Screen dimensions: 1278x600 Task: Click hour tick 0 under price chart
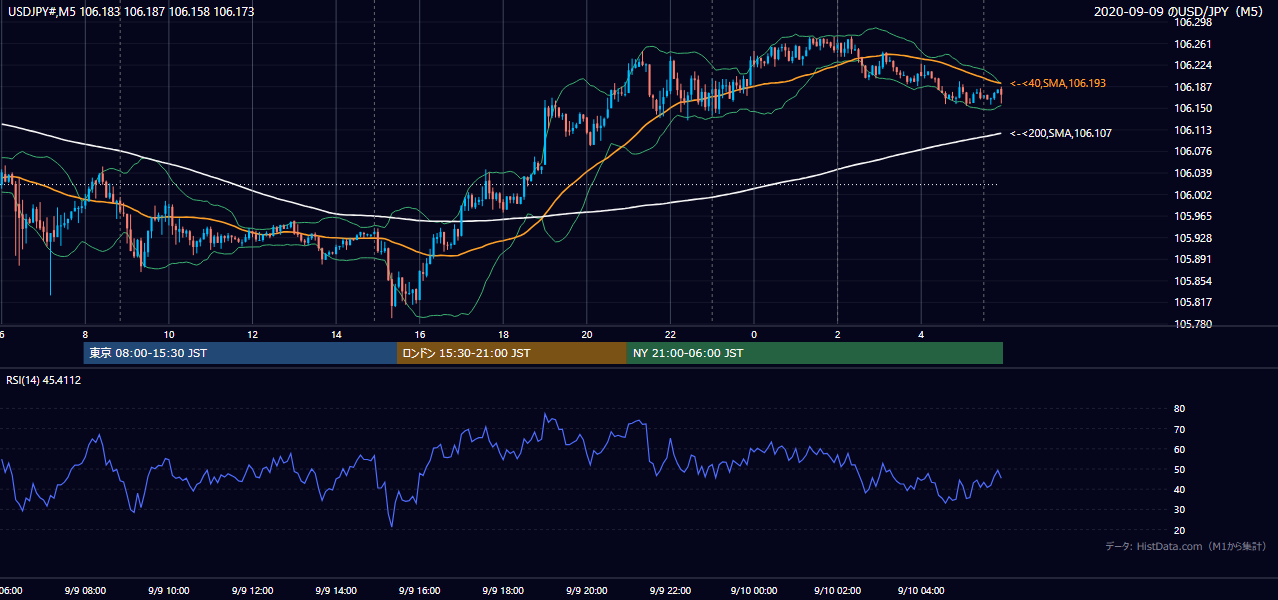tap(754, 334)
